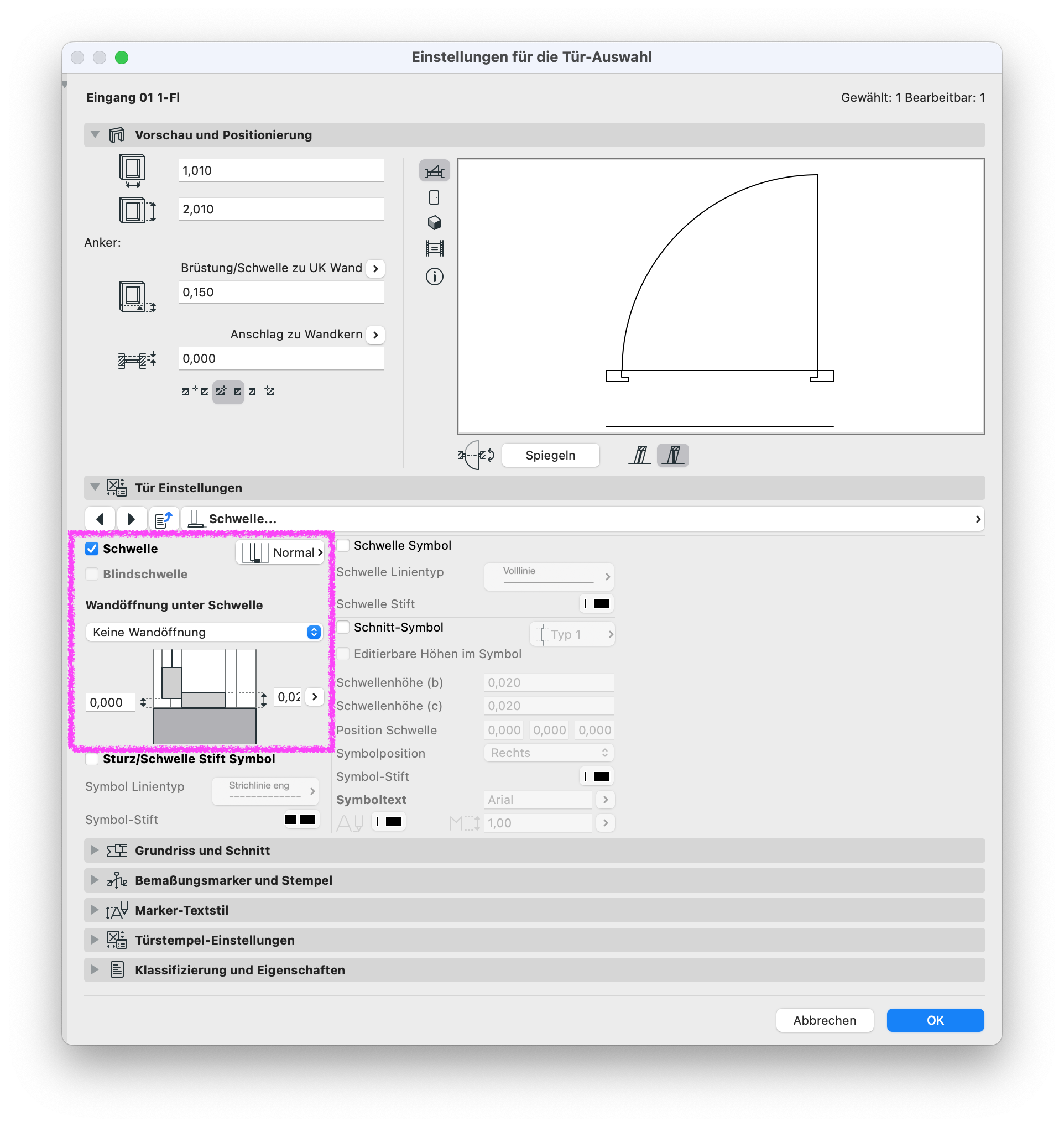Image resolution: width=1064 pixels, height=1127 pixels.
Task: Open the Keine Wandöffnung dropdown
Action: point(204,632)
